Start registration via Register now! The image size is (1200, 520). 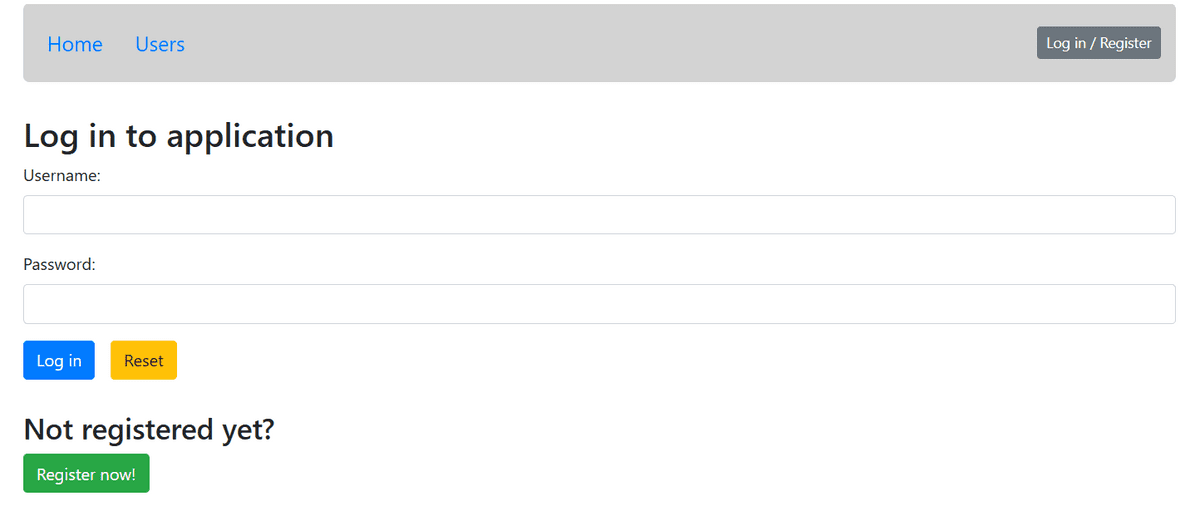coord(86,474)
